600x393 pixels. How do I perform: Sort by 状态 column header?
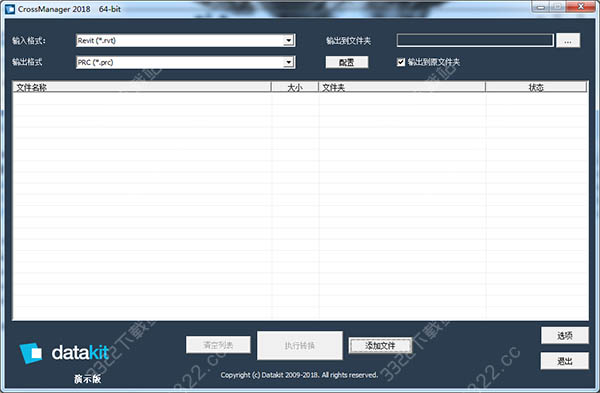pos(536,87)
